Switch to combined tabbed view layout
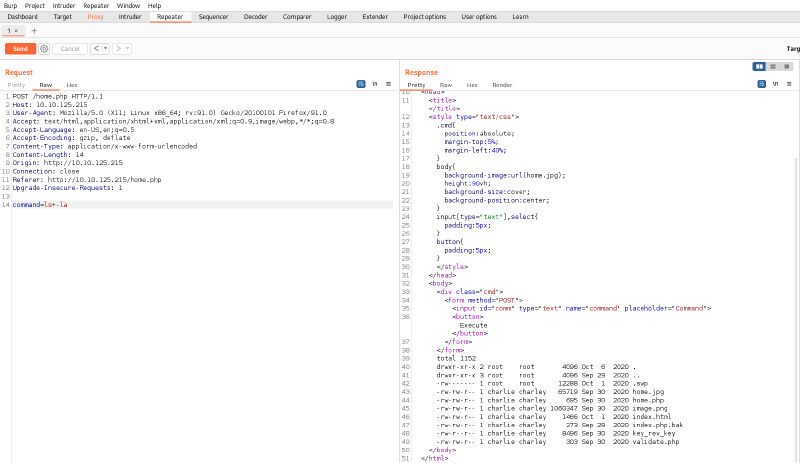800x463 pixels. click(x=786, y=66)
